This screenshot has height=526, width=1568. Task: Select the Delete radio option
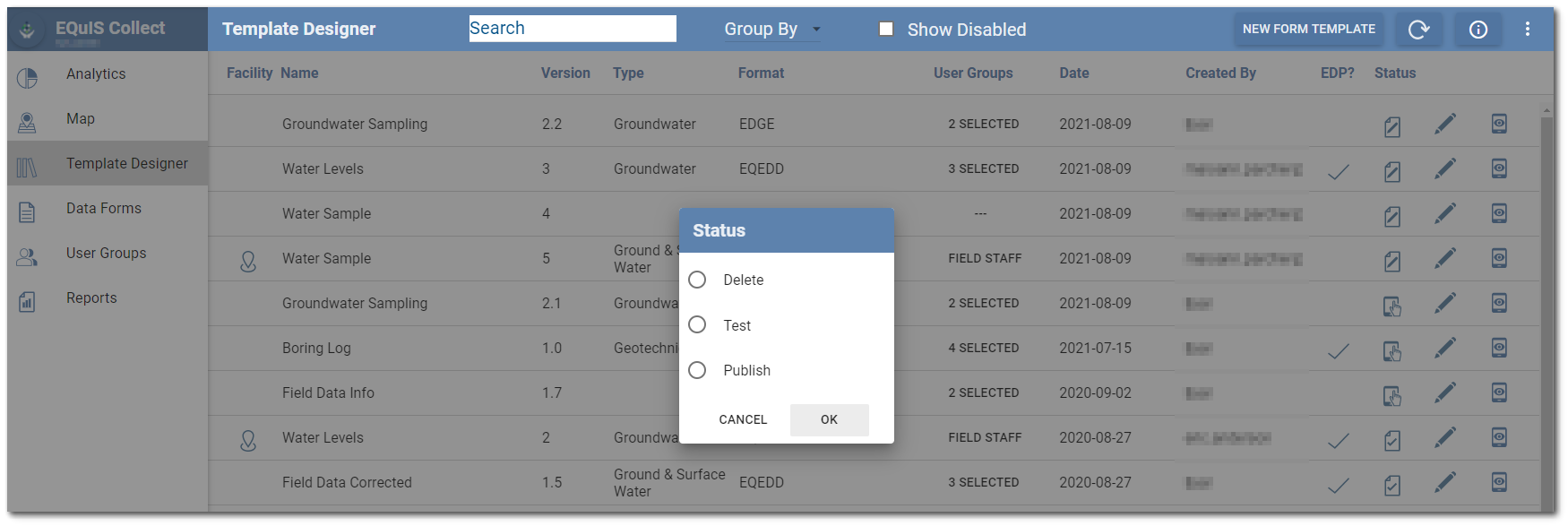(x=697, y=280)
